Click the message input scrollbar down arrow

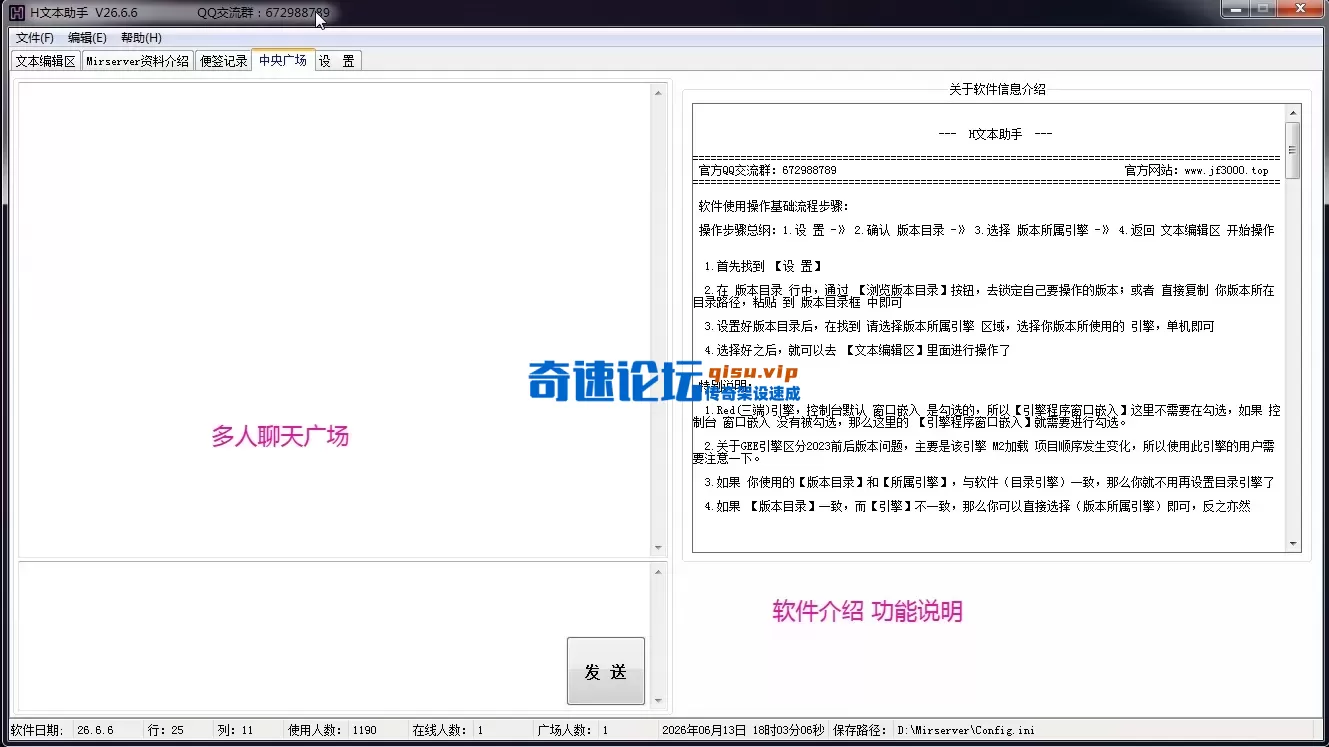click(x=658, y=701)
